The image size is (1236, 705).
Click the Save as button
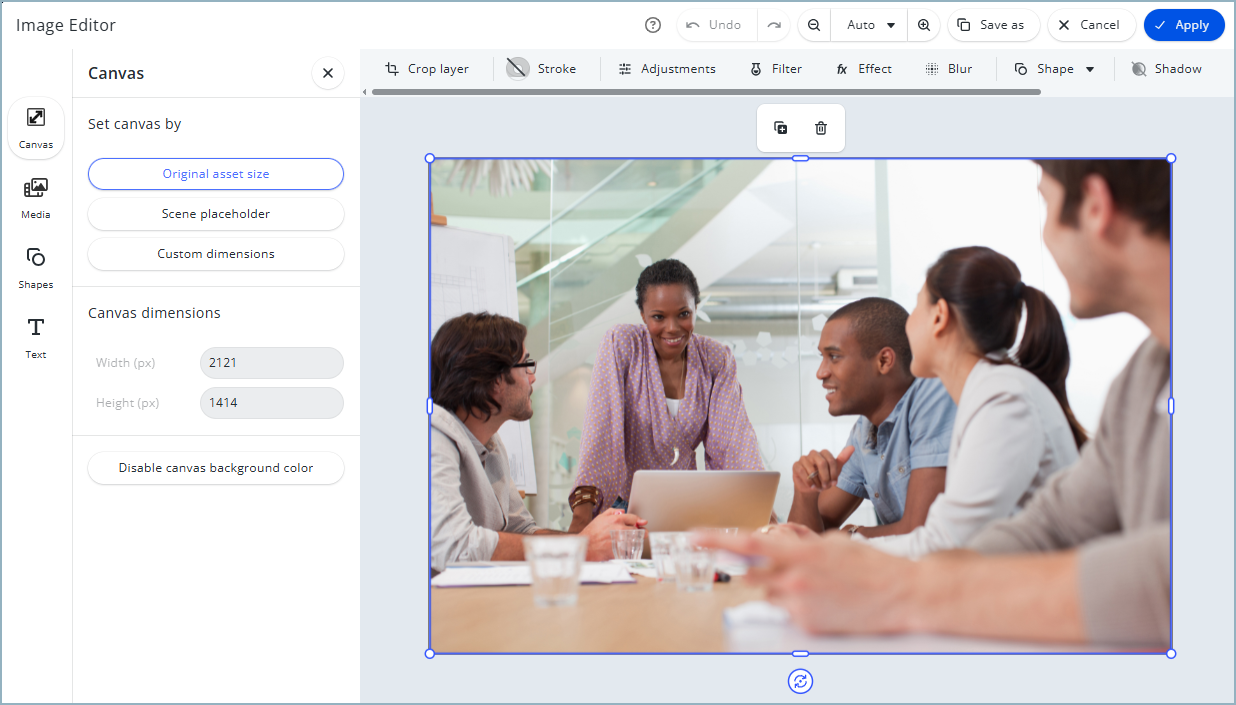(x=993, y=25)
